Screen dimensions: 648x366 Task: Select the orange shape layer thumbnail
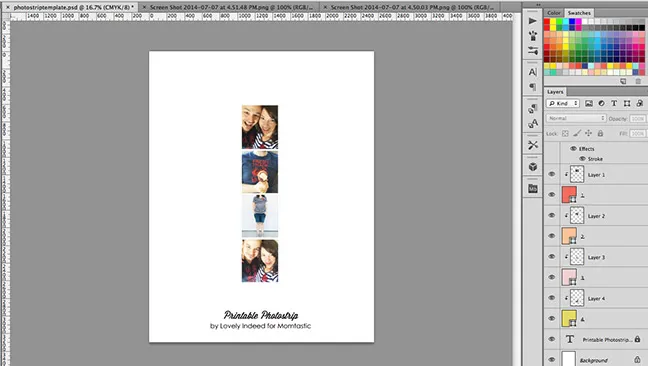569,236
